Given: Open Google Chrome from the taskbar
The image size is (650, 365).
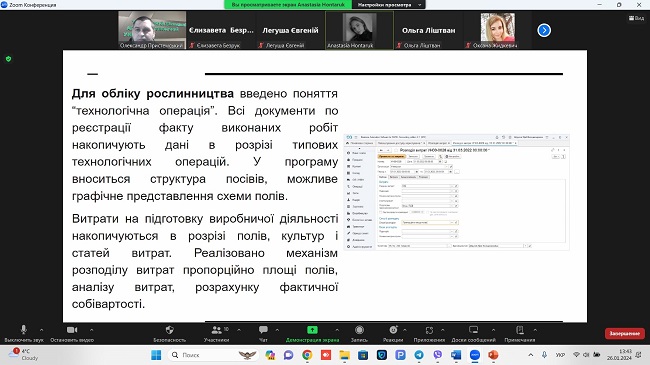Looking at the screenshot, I should click(307, 355).
